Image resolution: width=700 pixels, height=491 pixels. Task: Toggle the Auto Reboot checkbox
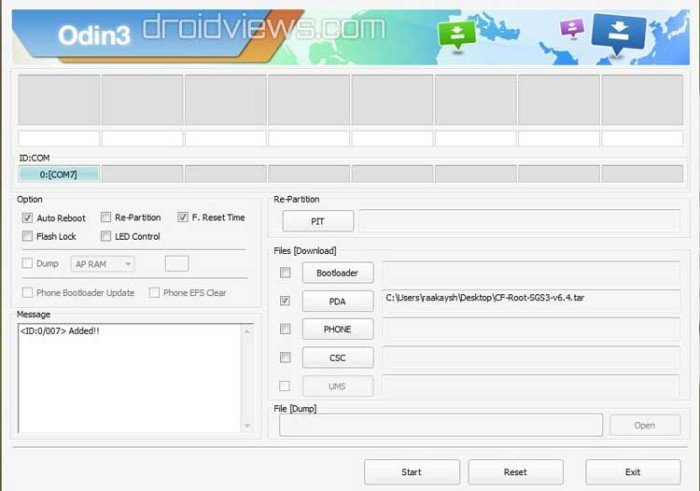[27, 218]
